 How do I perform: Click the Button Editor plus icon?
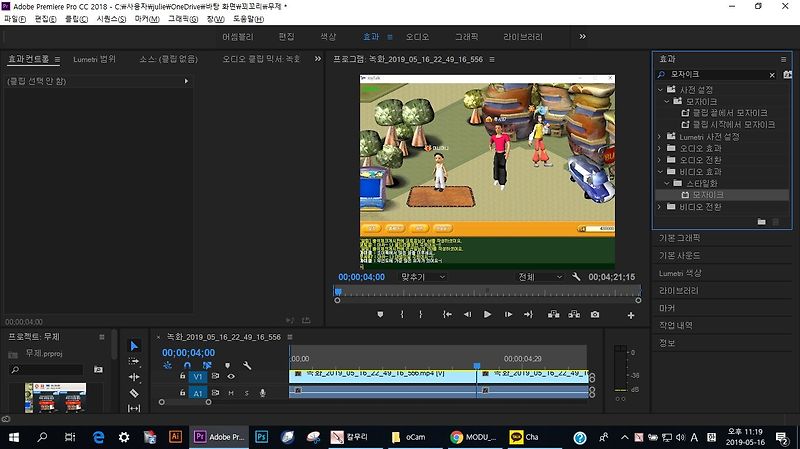(x=630, y=315)
